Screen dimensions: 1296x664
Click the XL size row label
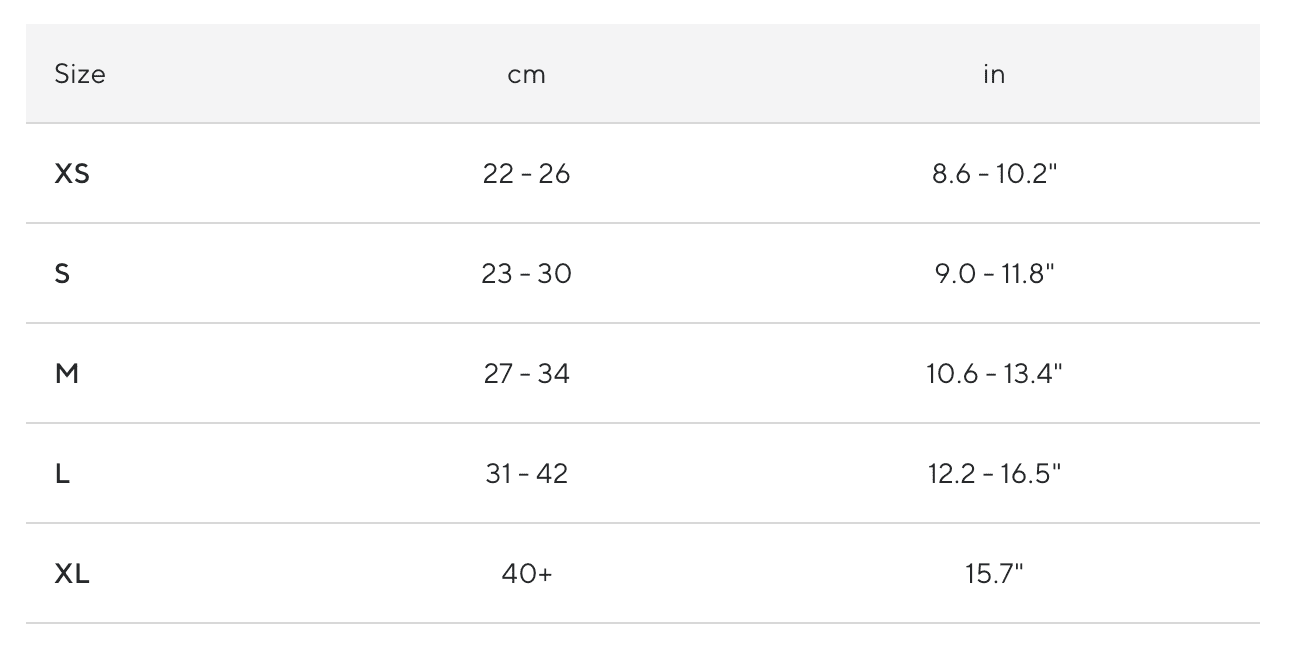tap(72, 574)
